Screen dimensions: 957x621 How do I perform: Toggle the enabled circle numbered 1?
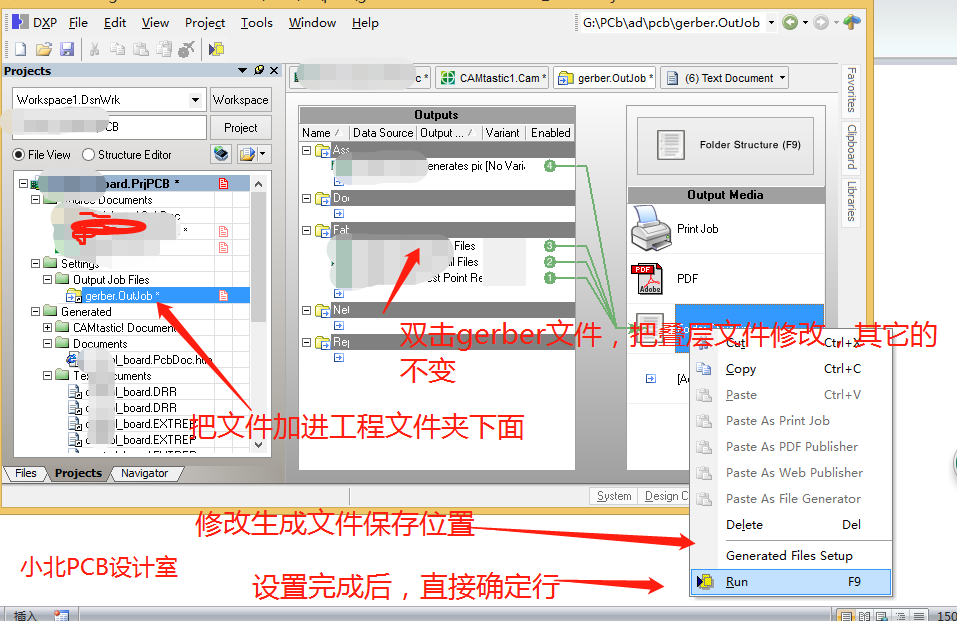550,278
